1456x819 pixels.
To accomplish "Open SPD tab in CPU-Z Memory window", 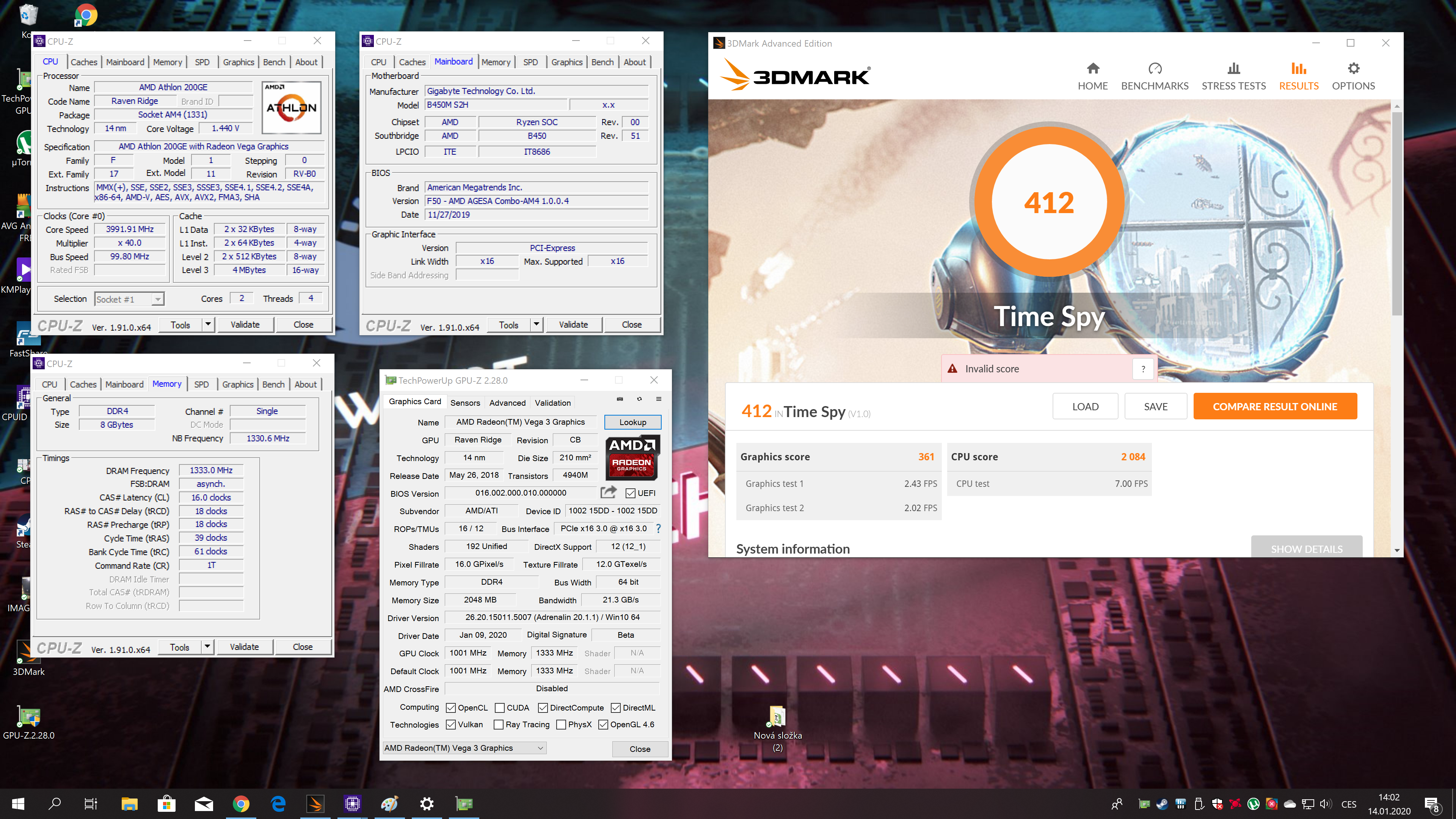I will click(201, 384).
